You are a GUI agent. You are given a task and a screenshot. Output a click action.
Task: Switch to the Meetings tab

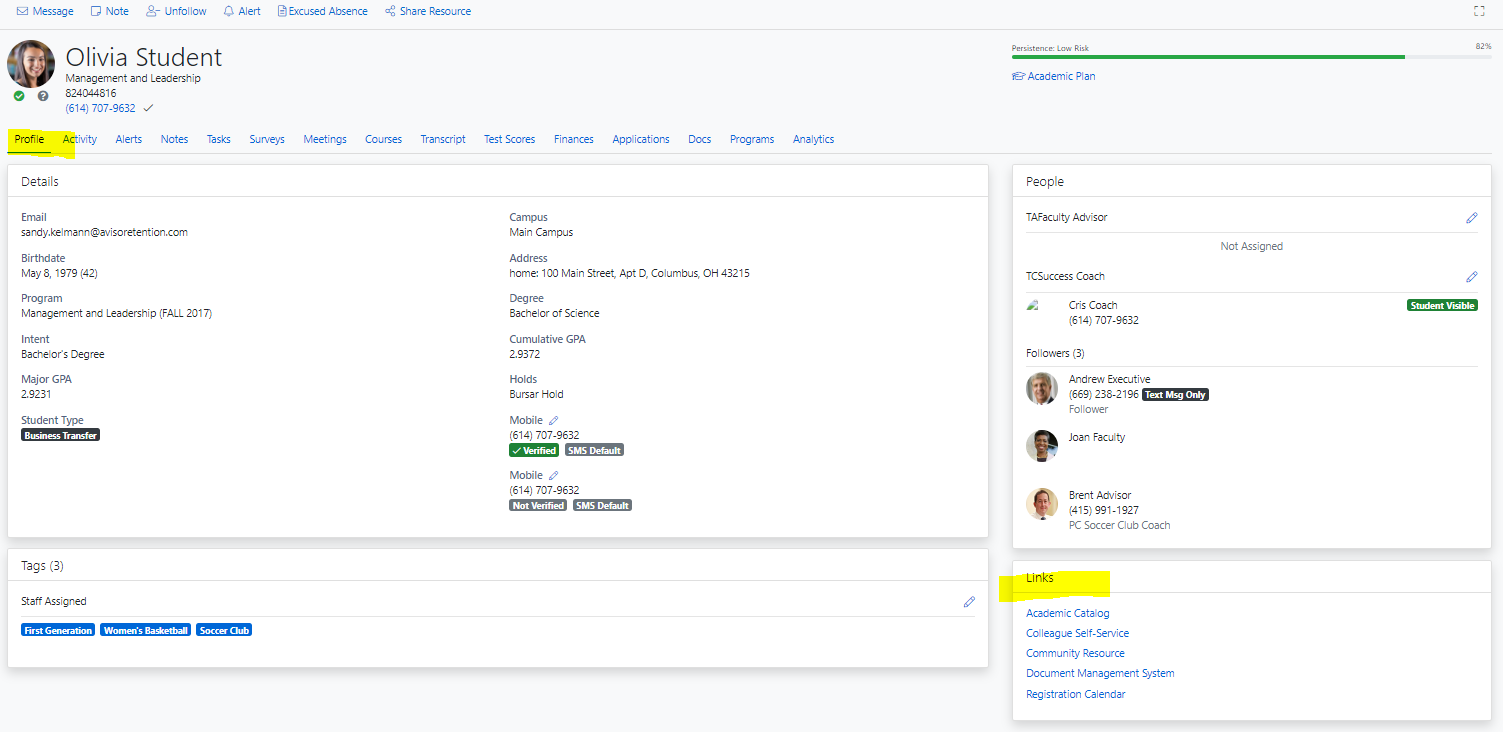tap(325, 139)
